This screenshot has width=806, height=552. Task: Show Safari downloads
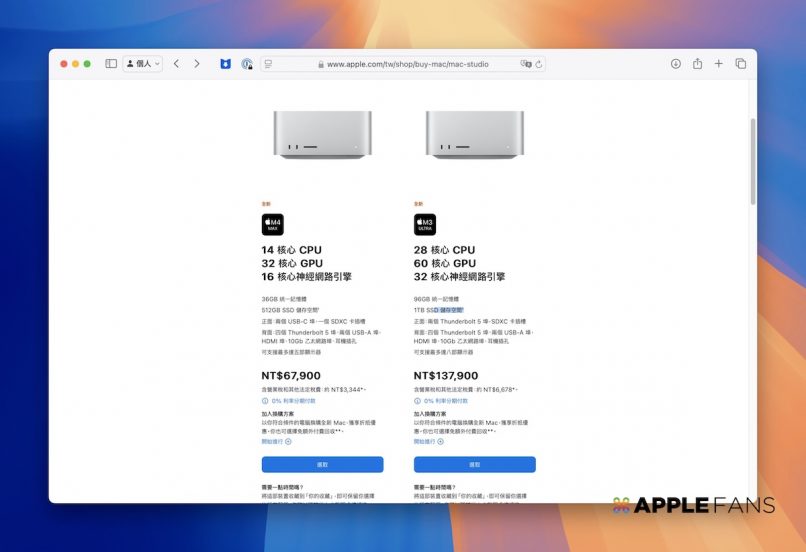pos(675,64)
